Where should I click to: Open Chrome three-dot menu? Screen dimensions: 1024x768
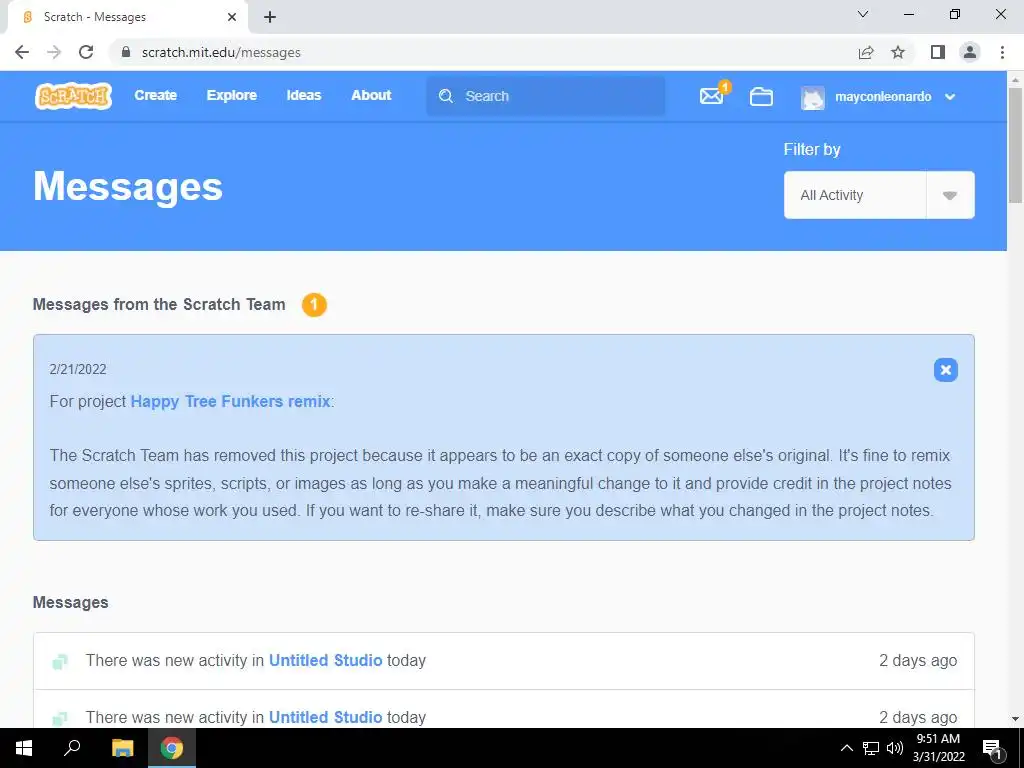(x=1002, y=52)
